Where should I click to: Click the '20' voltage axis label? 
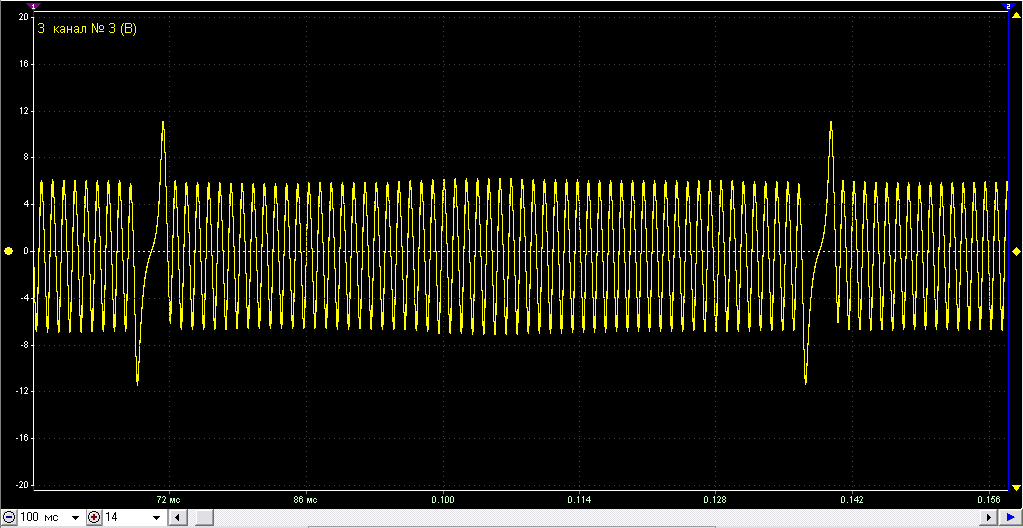pyautogui.click(x=23, y=18)
